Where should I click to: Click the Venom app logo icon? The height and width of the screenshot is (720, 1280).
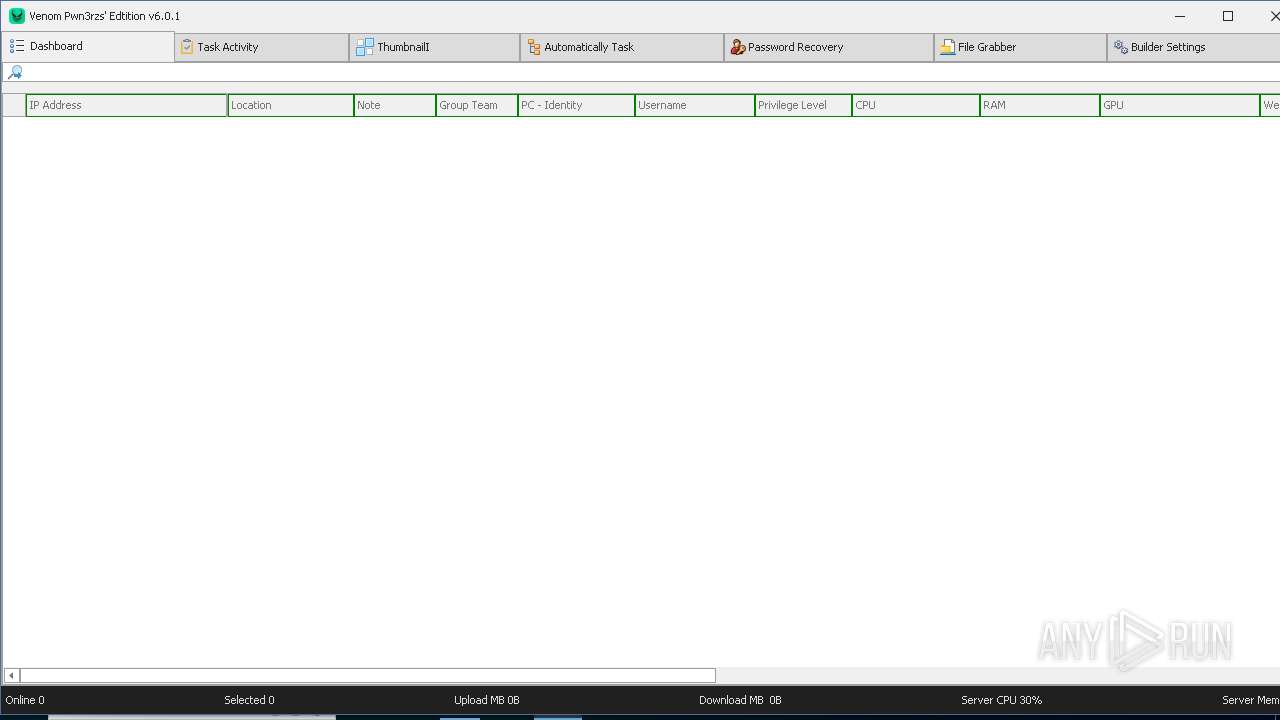click(x=17, y=16)
